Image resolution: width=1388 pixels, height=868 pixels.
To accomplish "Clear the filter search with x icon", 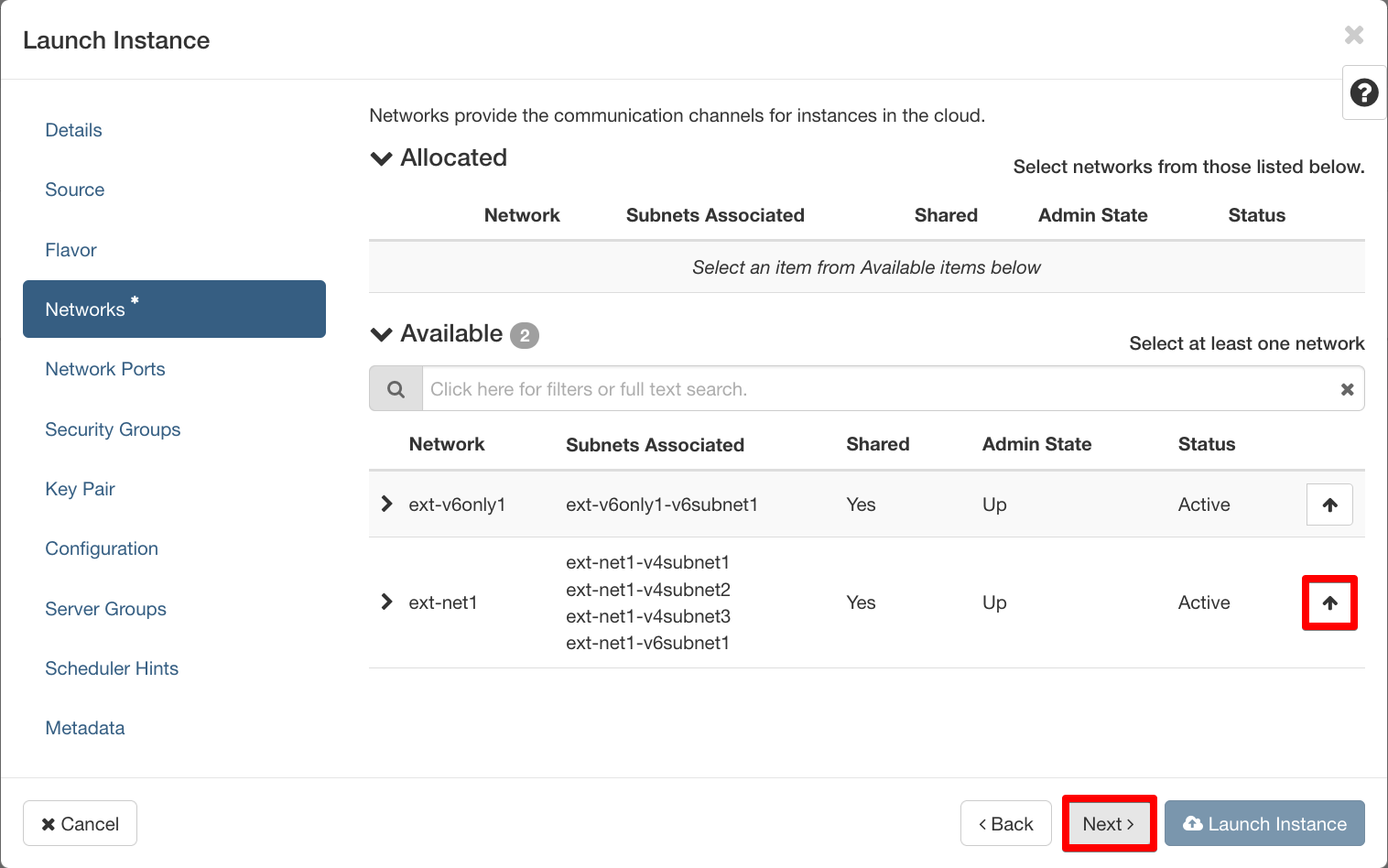I will point(1347,389).
